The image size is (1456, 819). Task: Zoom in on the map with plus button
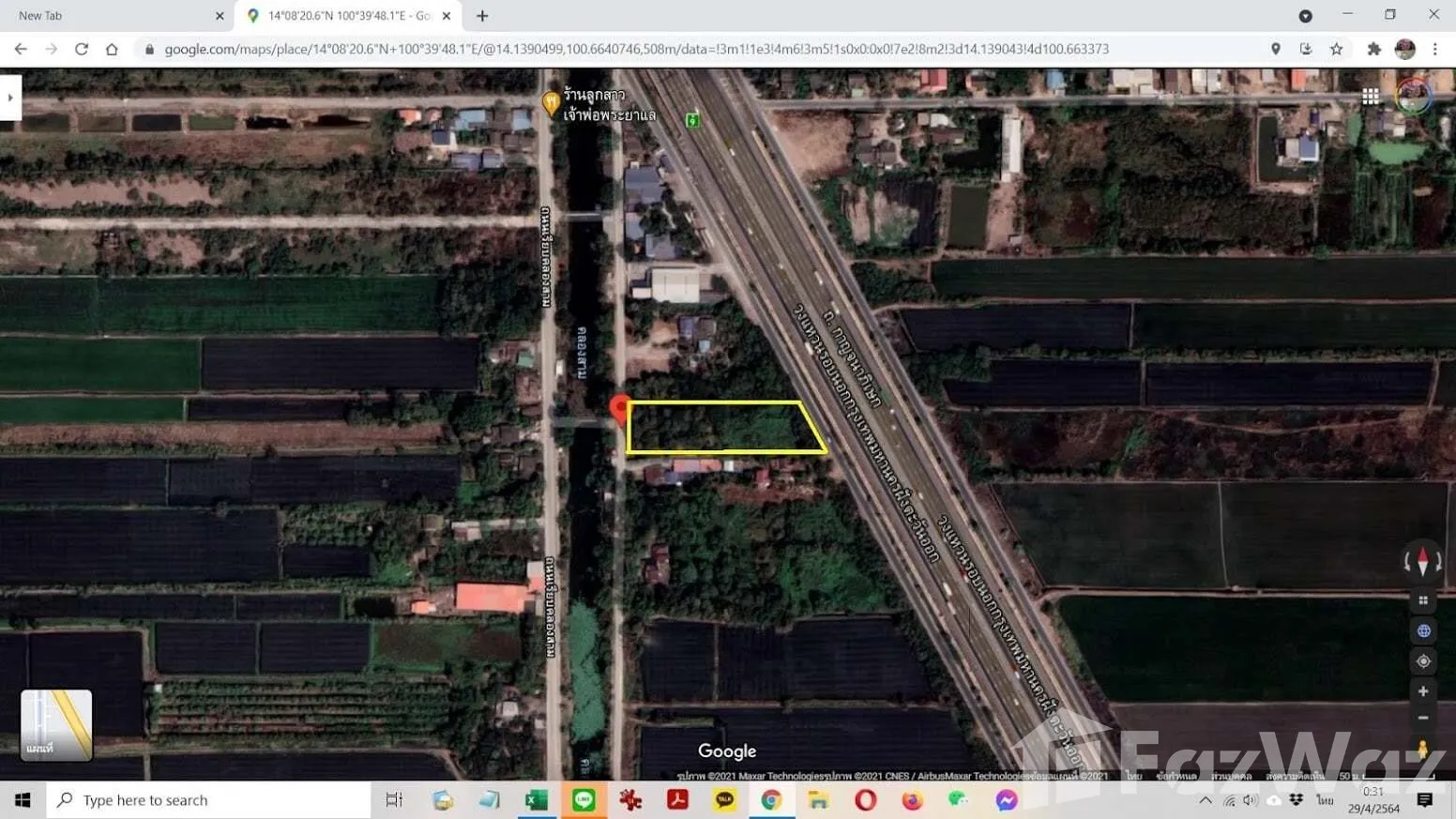[1422, 691]
